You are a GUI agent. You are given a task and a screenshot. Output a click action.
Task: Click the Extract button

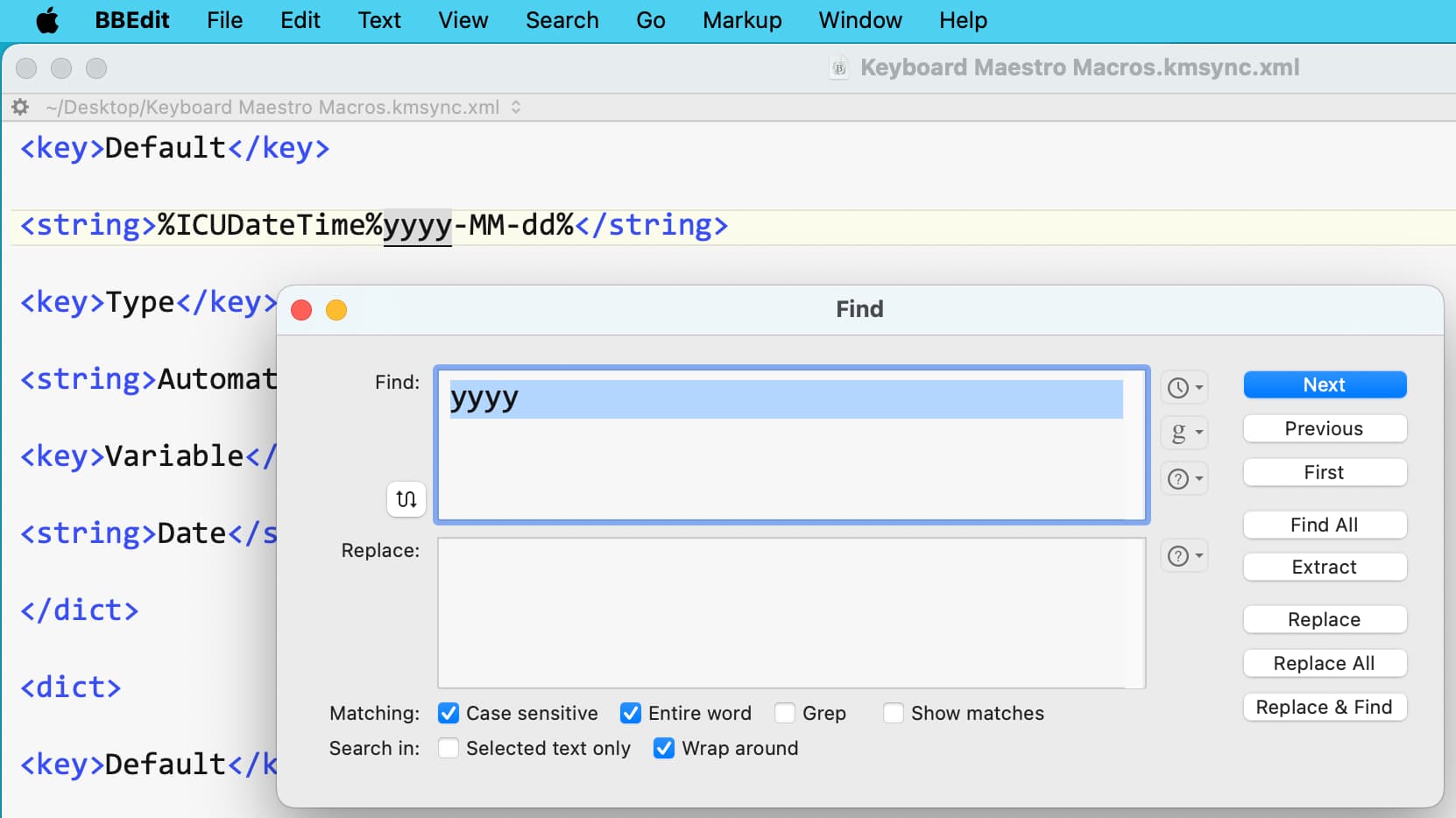point(1325,567)
